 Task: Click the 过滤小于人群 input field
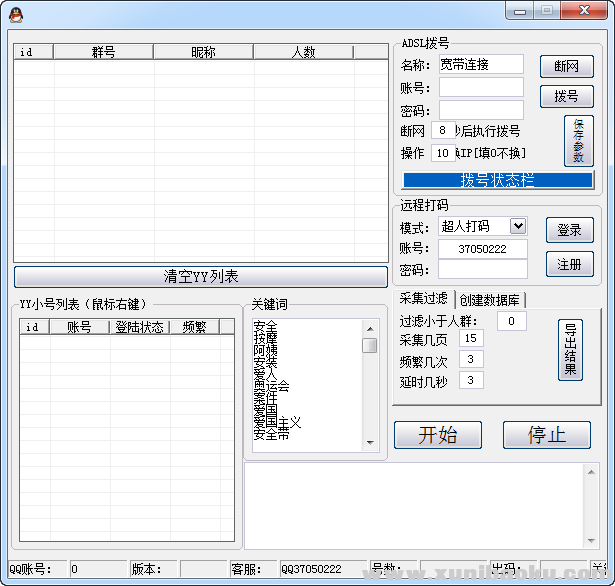point(511,321)
